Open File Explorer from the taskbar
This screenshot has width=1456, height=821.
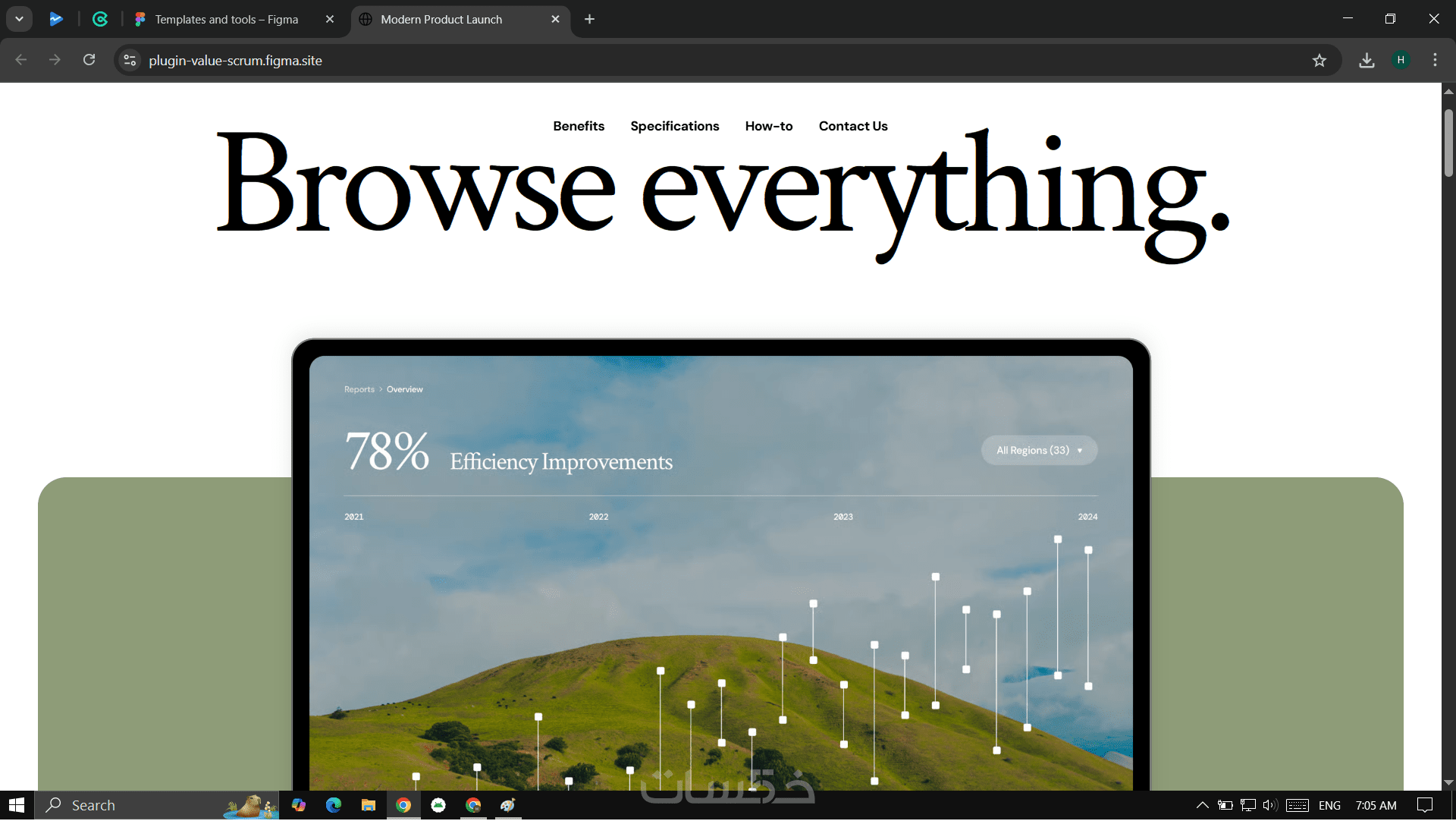point(369,805)
